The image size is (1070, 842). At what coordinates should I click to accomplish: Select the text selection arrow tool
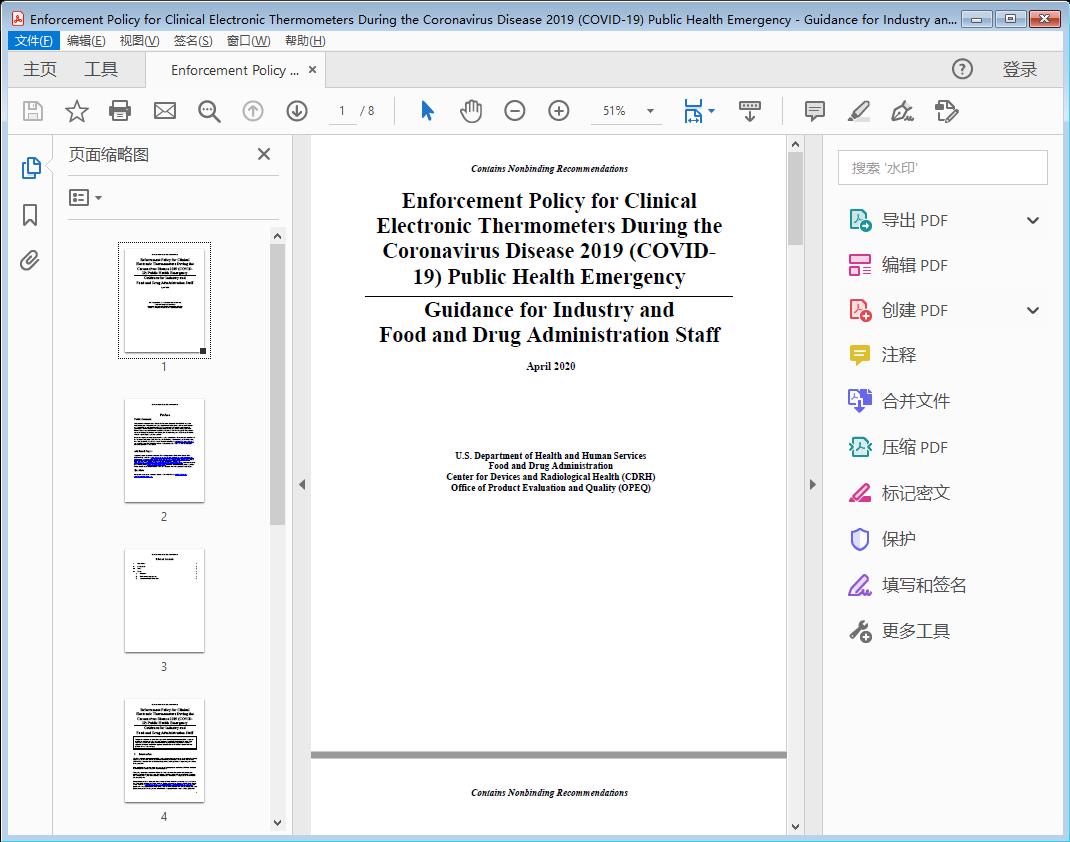click(x=425, y=111)
